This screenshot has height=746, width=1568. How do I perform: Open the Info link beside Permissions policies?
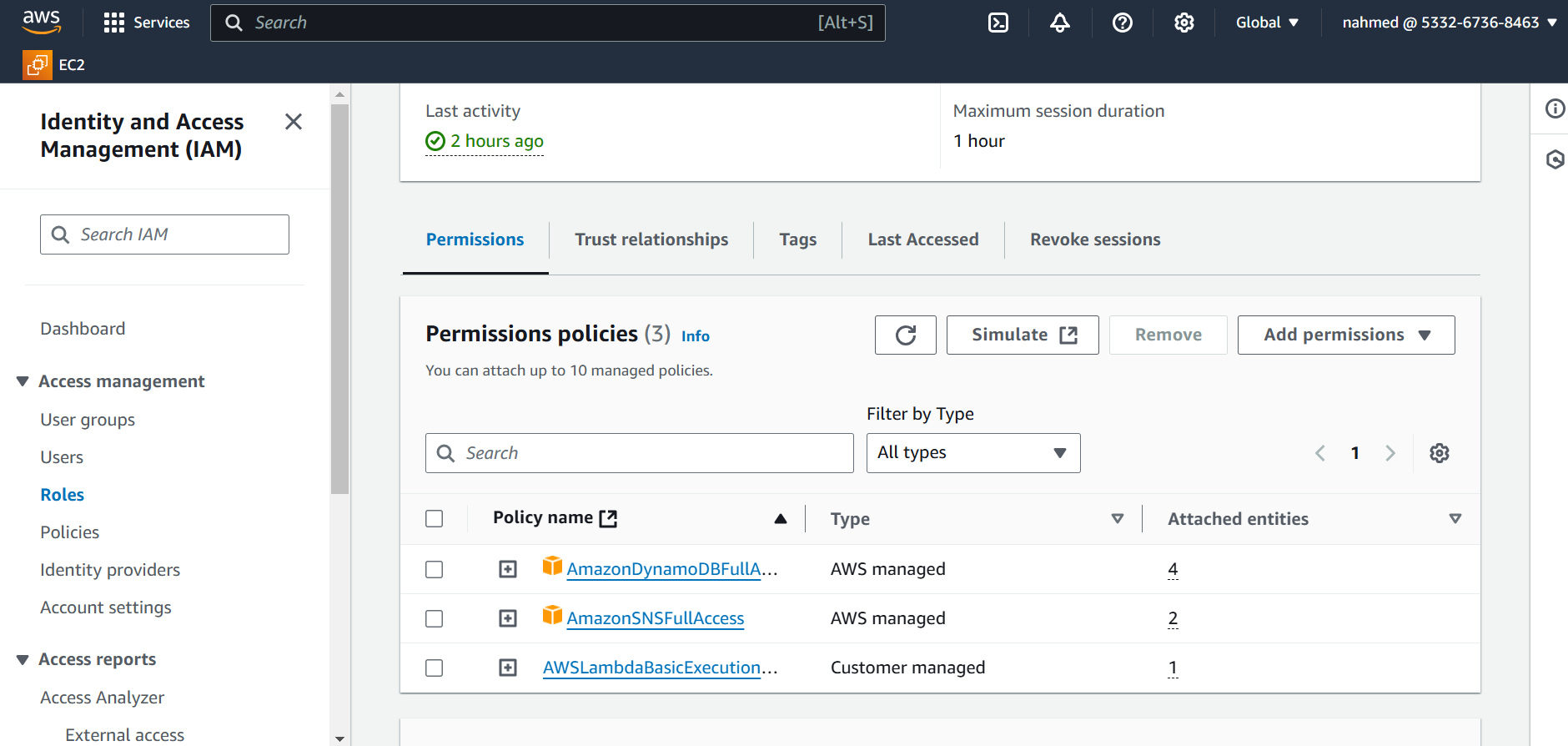coord(696,336)
